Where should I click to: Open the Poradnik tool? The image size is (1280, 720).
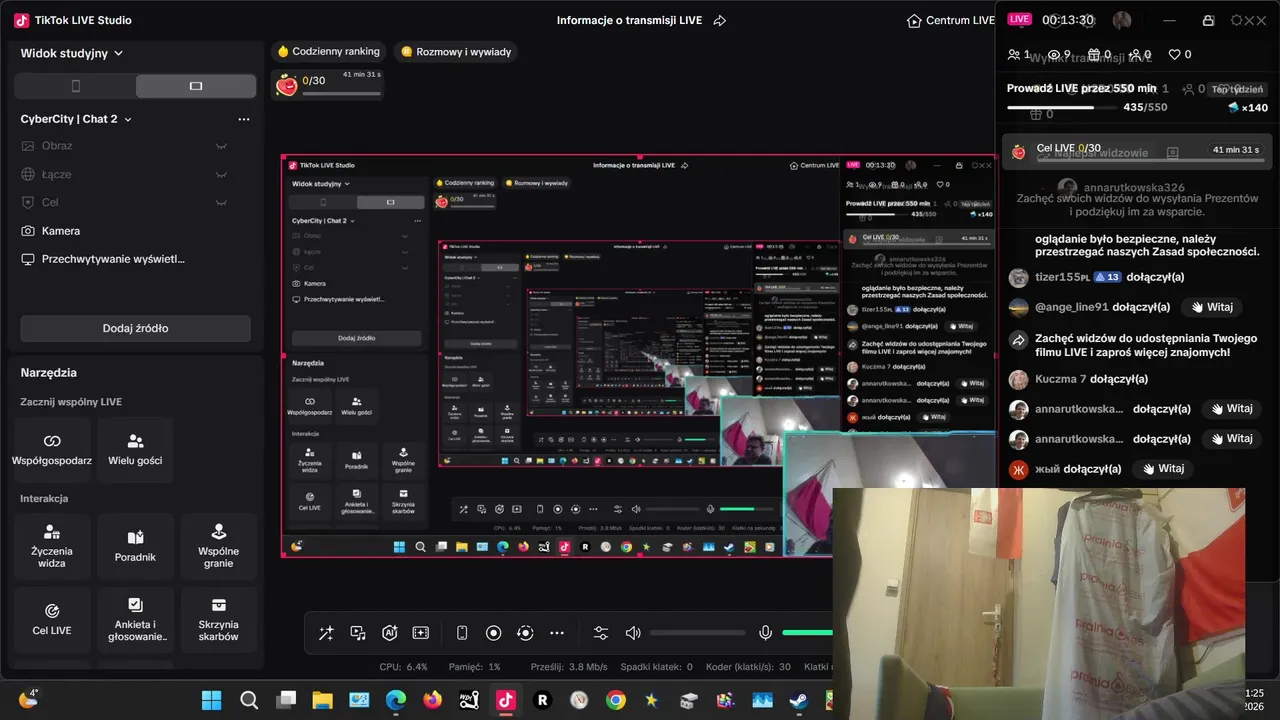pos(135,546)
